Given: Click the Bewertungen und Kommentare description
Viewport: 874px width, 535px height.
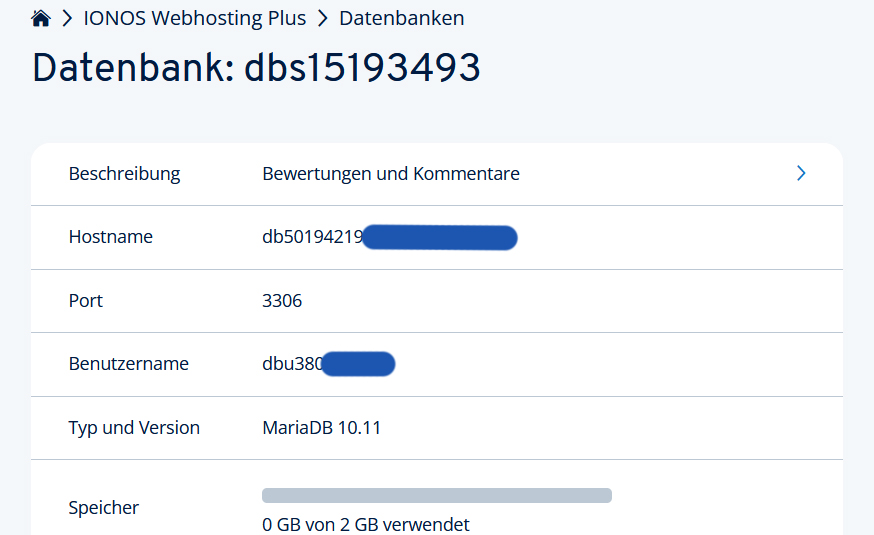Looking at the screenshot, I should pyautogui.click(x=390, y=174).
